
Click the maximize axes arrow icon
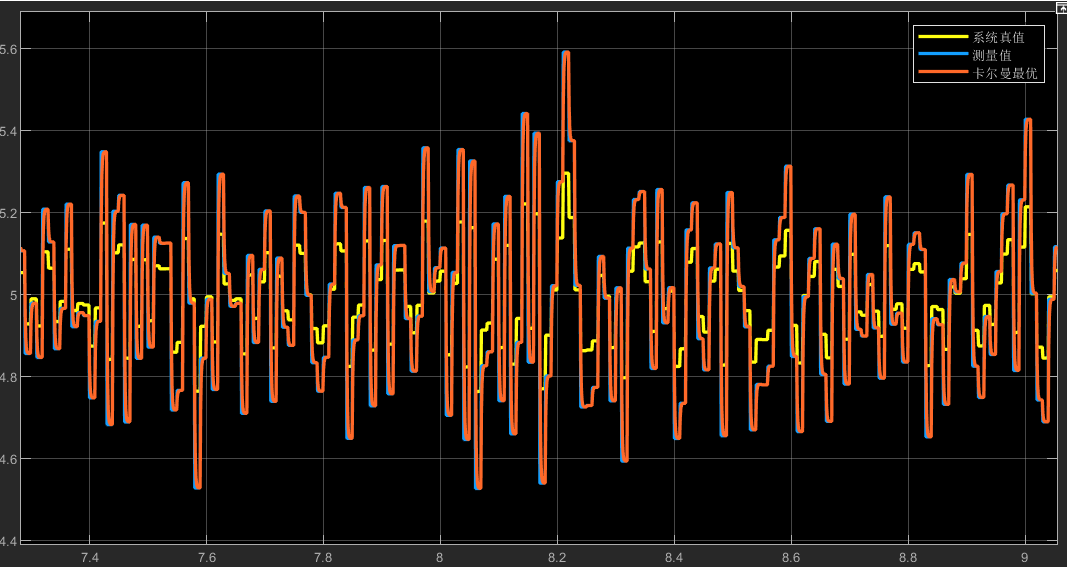(x=1060, y=7)
